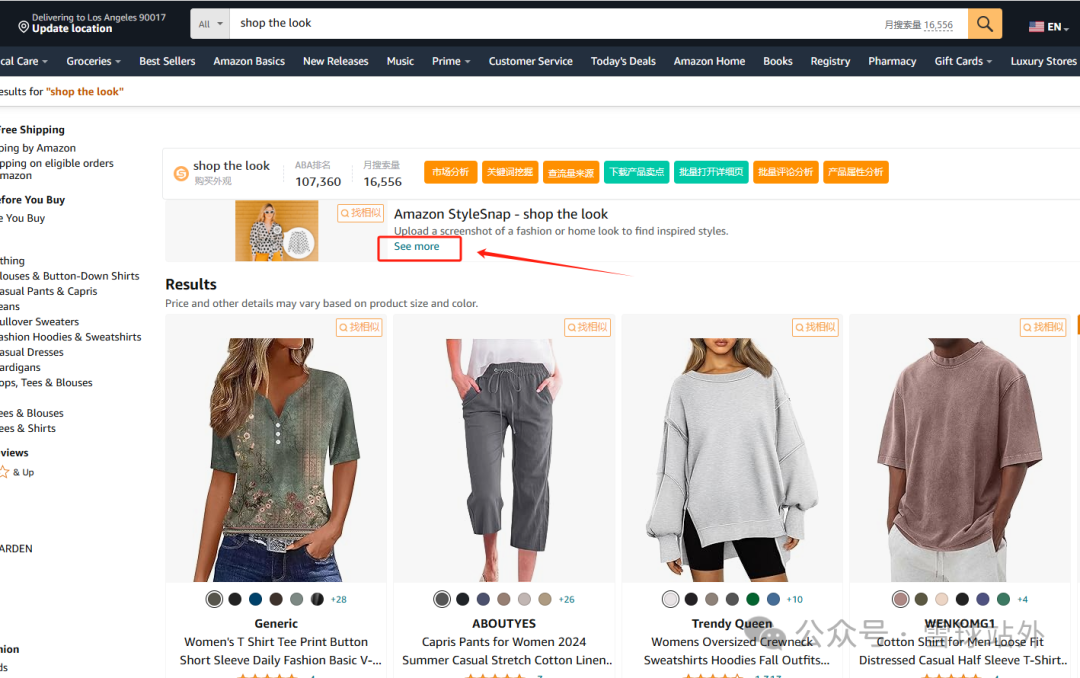Click the location pin icon
Image resolution: width=1080 pixels, height=678 pixels.
(x=23, y=27)
